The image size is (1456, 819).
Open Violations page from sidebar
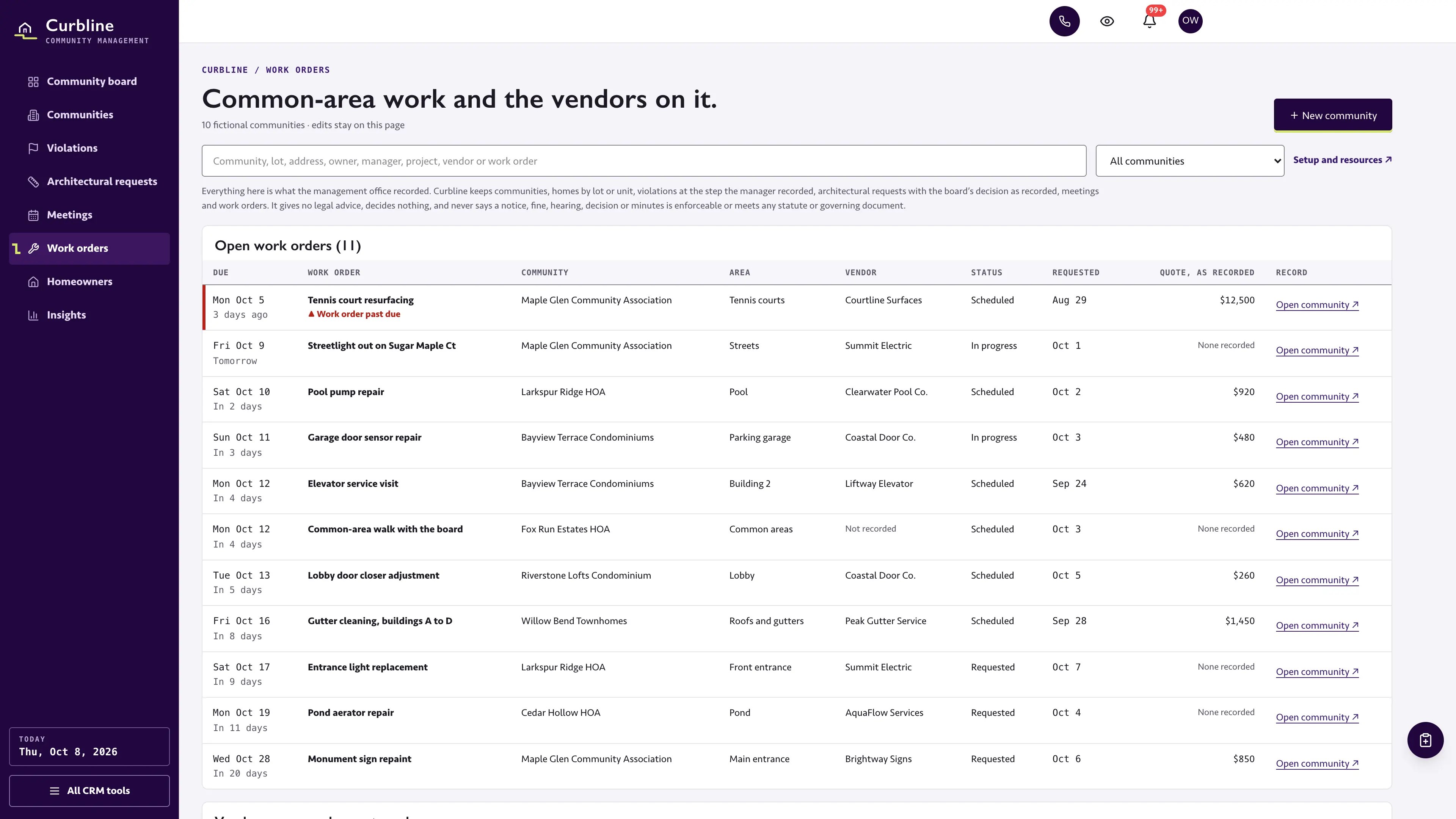(89, 148)
